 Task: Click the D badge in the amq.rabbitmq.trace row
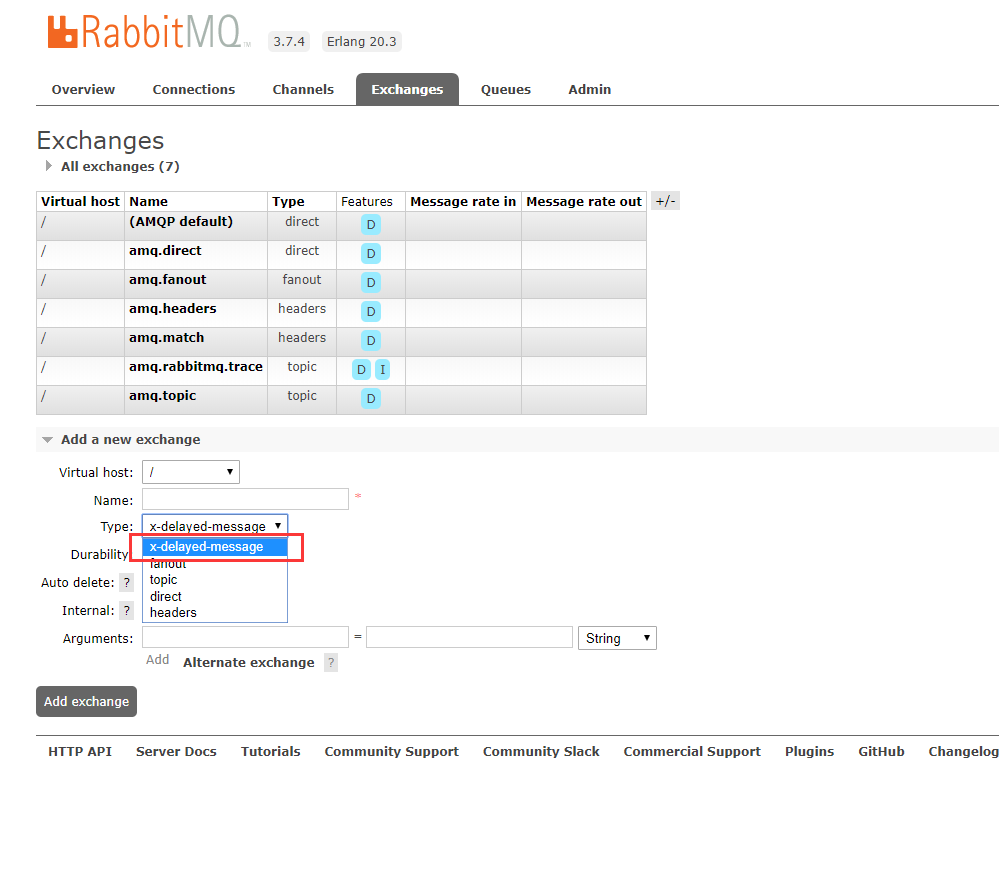[361, 370]
